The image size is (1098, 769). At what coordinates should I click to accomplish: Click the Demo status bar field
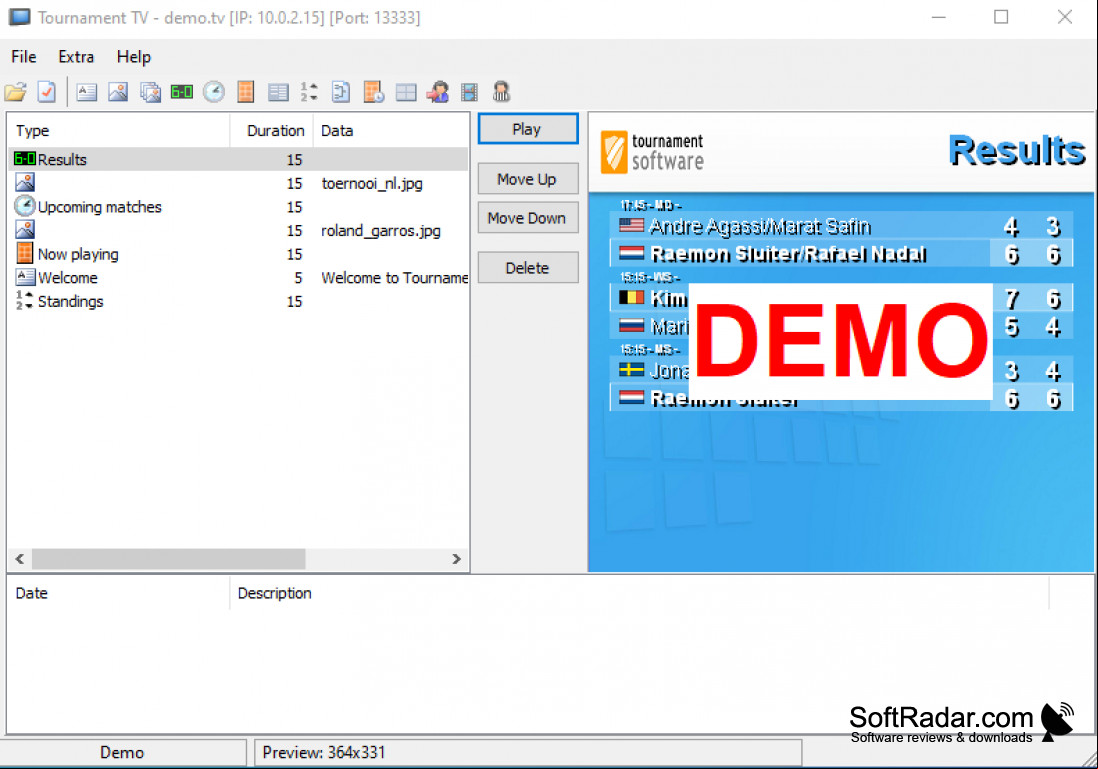pyautogui.click(x=123, y=752)
